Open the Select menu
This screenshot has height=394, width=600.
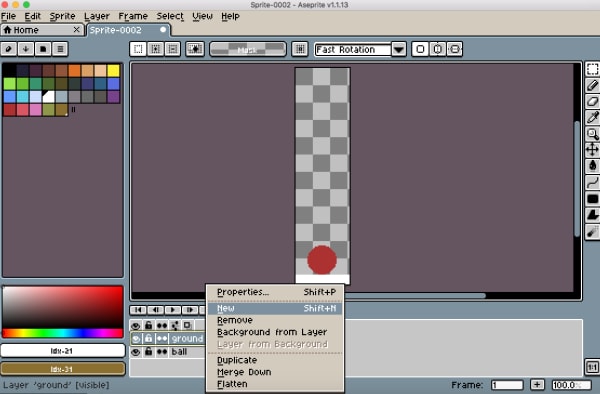(x=170, y=16)
